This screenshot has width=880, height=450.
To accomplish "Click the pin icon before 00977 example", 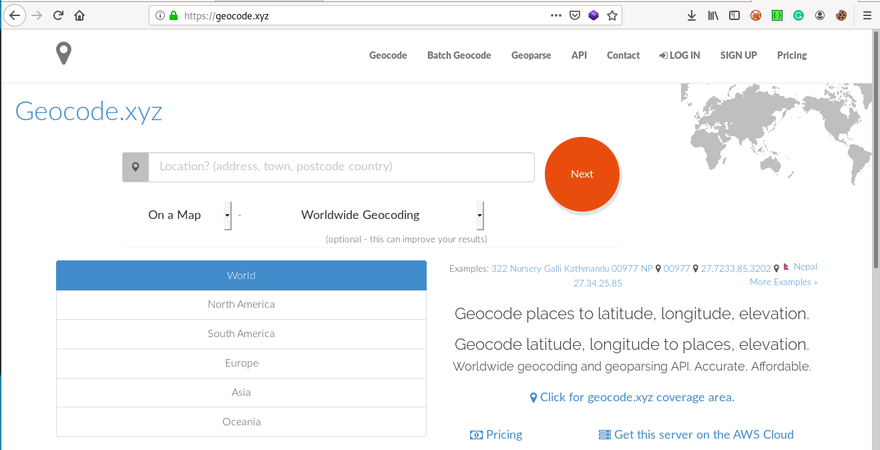I will [x=658, y=269].
